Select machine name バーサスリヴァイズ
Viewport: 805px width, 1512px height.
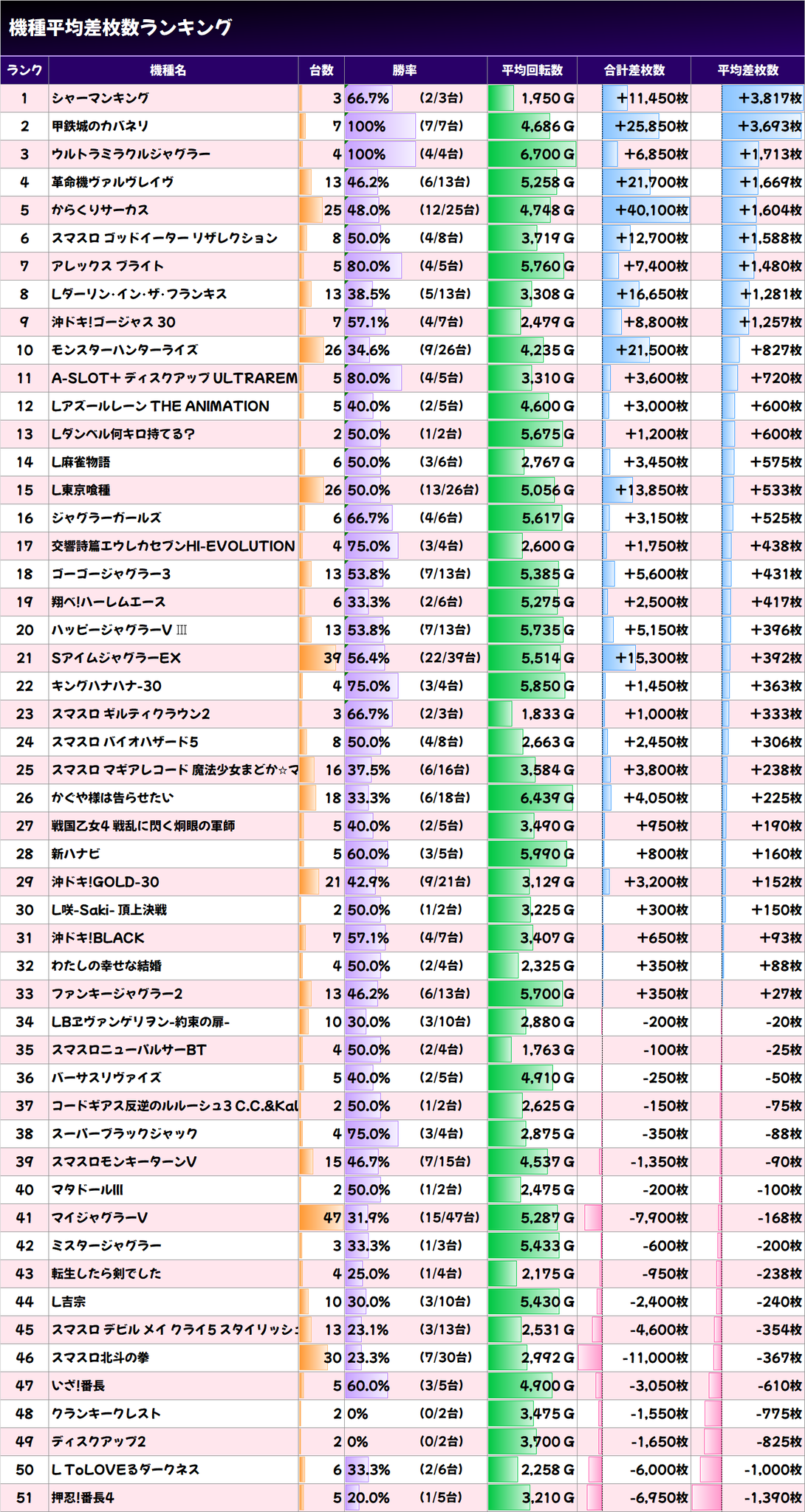click(x=106, y=1078)
